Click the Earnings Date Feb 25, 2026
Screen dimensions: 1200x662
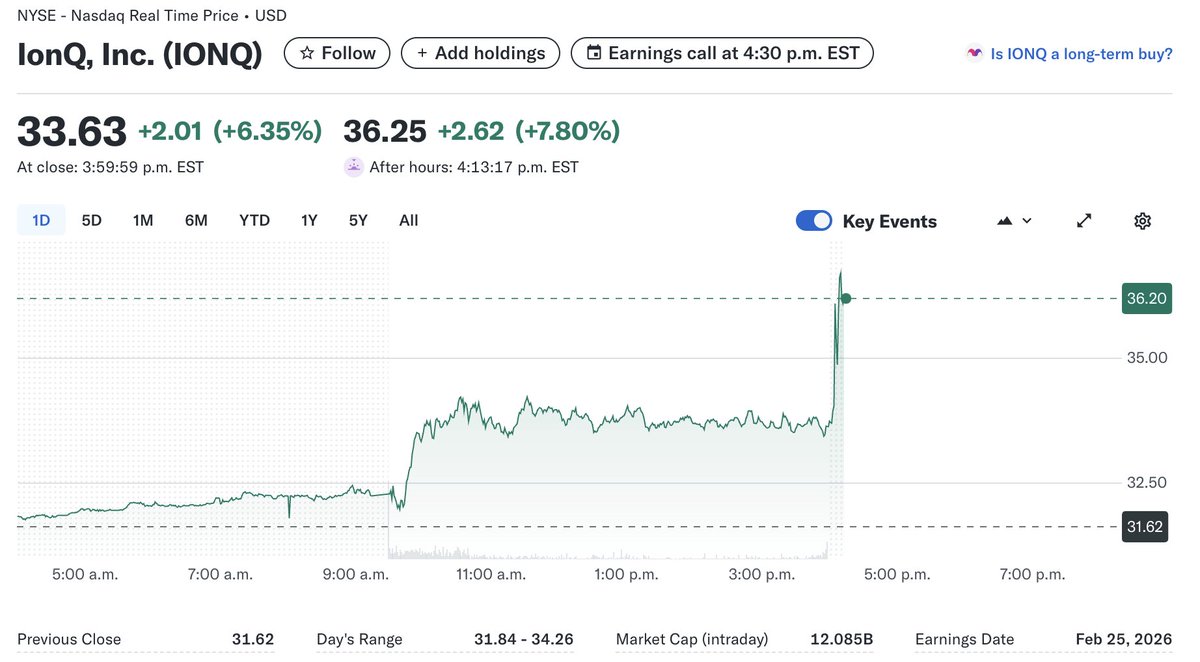[x=1124, y=639]
